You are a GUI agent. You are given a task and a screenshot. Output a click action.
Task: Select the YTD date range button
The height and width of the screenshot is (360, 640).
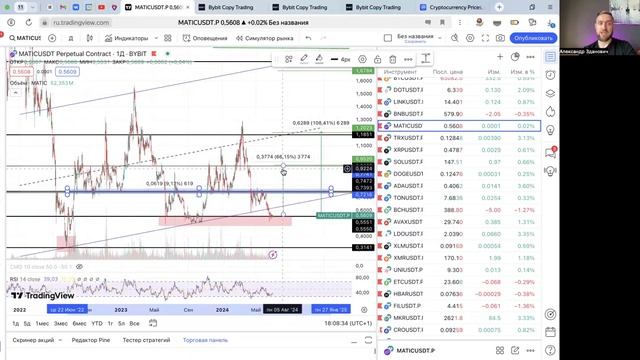click(97, 323)
